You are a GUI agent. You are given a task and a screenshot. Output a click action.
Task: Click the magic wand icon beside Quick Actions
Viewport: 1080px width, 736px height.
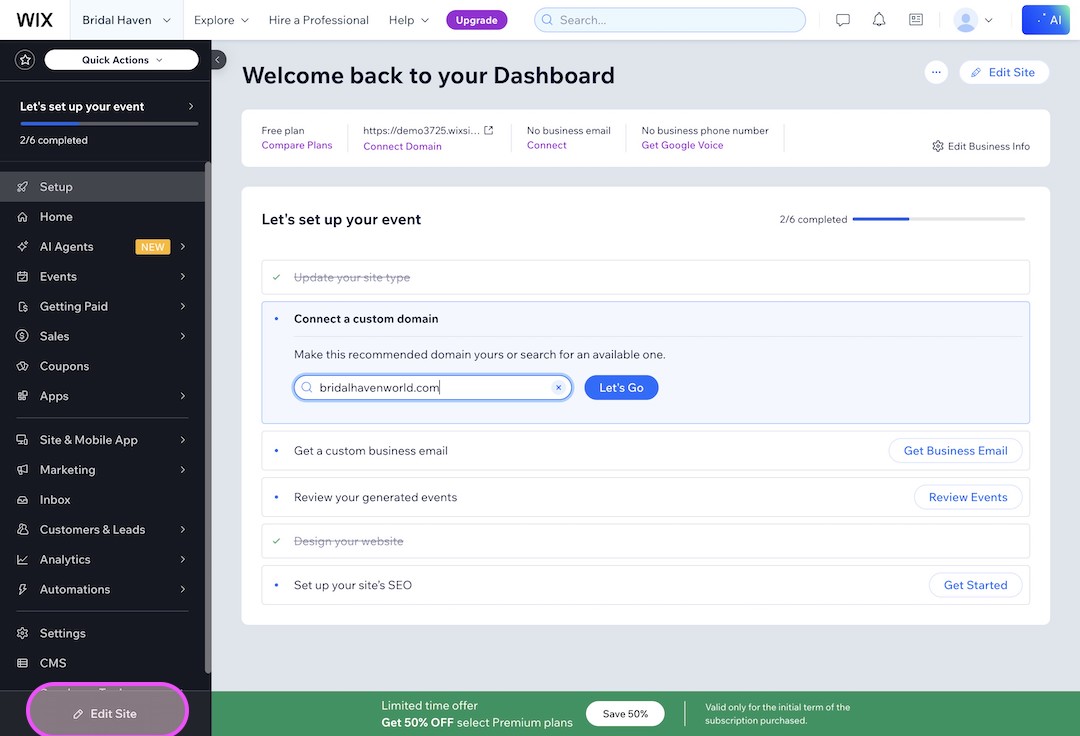[x=24, y=59]
